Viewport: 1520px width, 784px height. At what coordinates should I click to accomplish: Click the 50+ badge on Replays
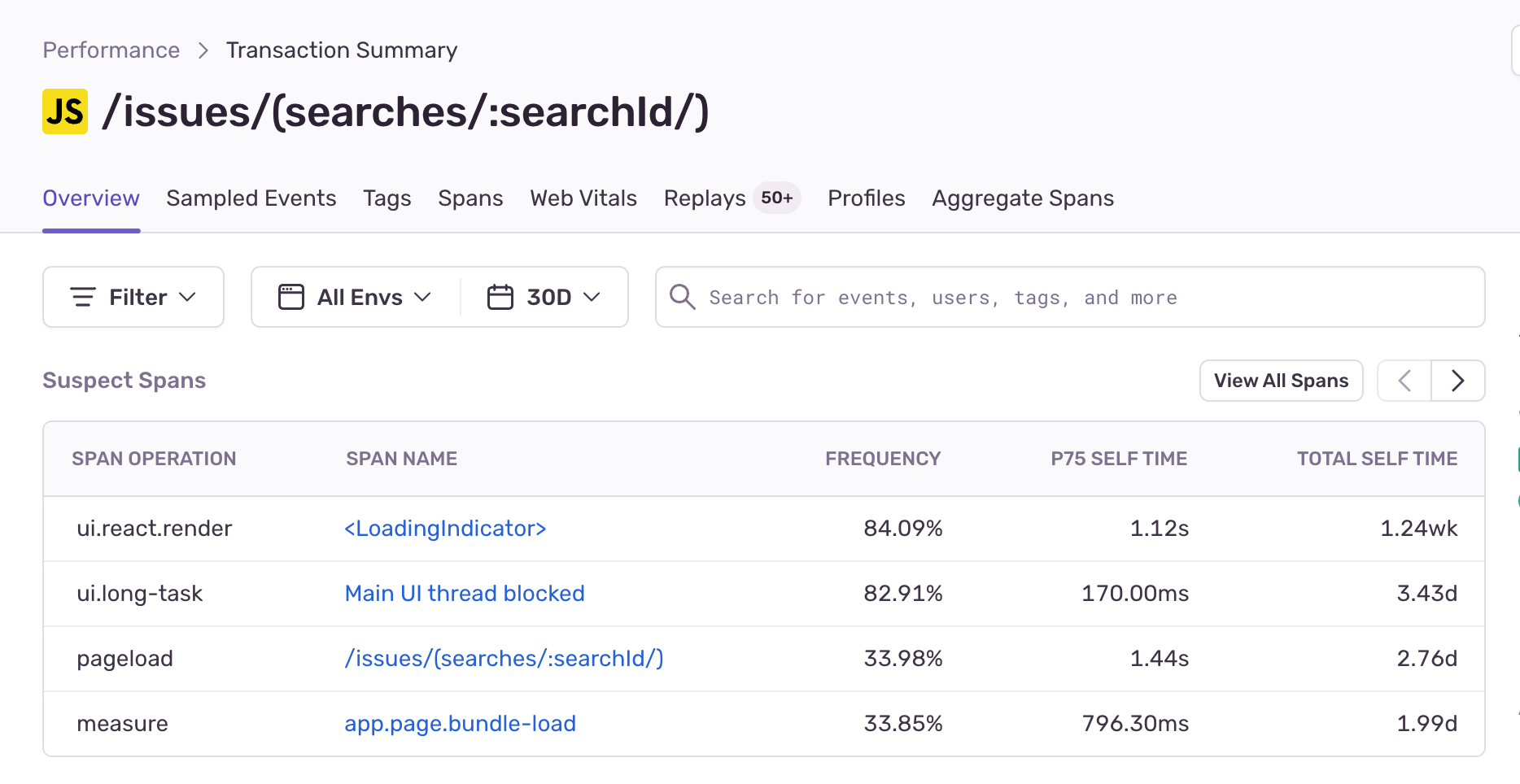[x=777, y=198]
